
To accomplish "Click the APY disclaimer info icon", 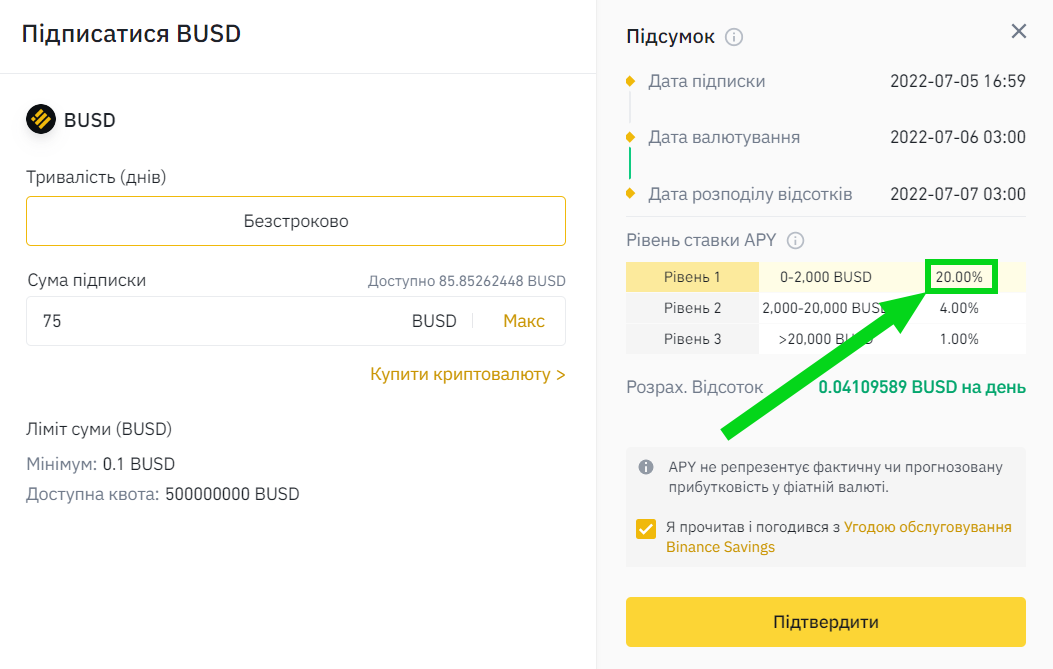I will [x=647, y=467].
